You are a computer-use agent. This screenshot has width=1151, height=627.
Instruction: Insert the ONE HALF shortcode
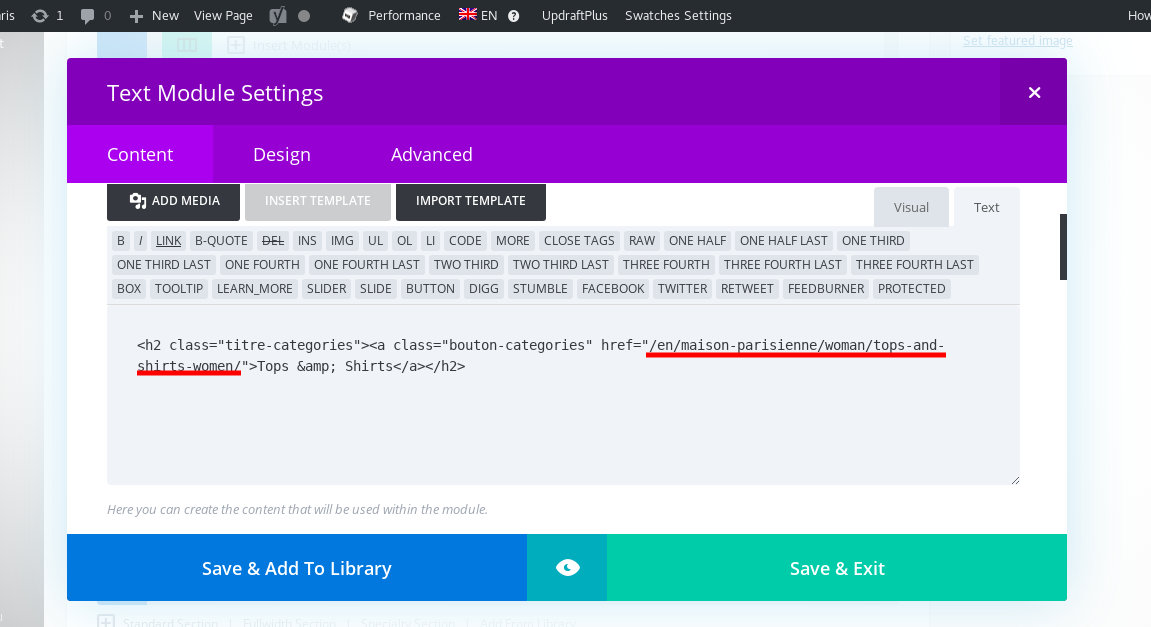coord(697,241)
